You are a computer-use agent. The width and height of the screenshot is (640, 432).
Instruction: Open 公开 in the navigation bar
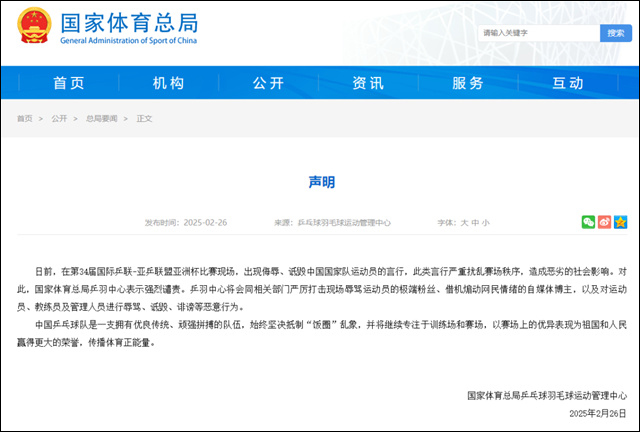[268, 83]
